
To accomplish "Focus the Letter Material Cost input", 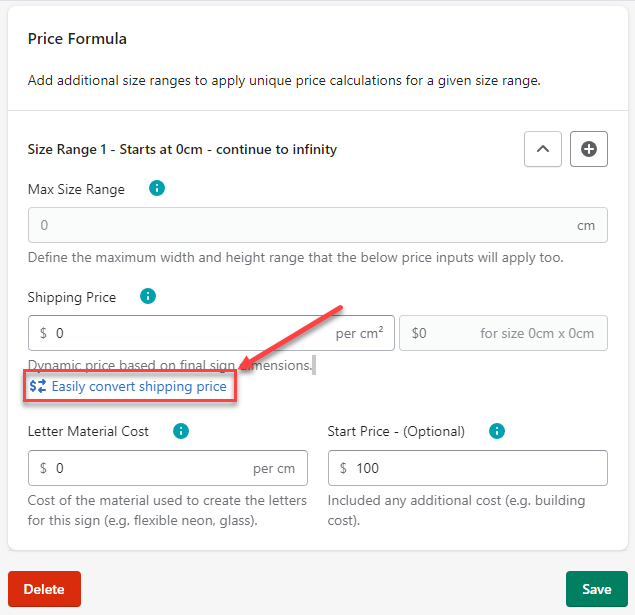I will pyautogui.click(x=150, y=468).
